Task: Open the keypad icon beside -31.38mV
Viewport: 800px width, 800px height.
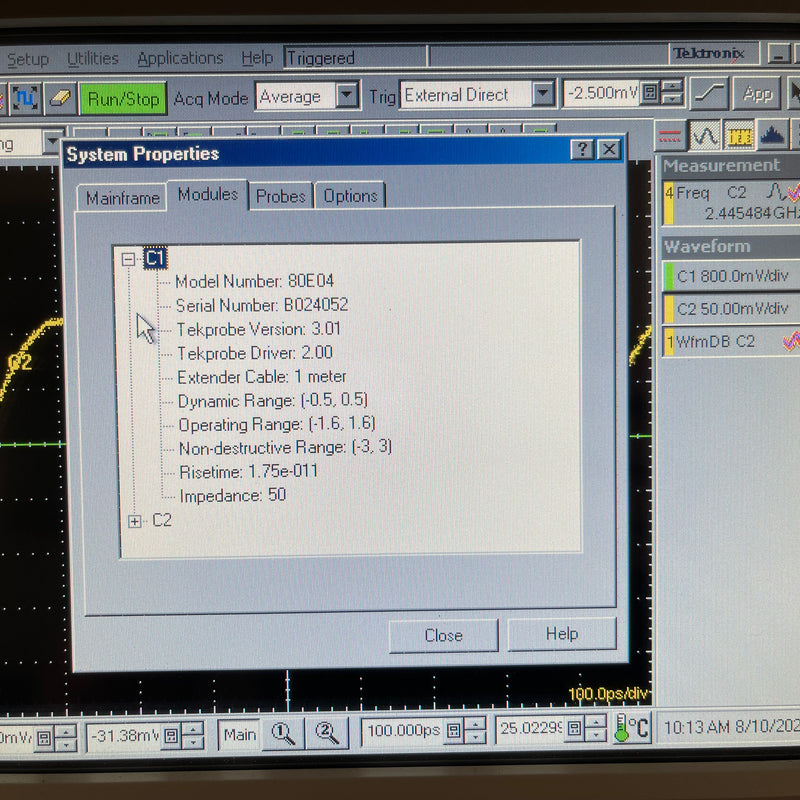Action: pyautogui.click(x=171, y=736)
